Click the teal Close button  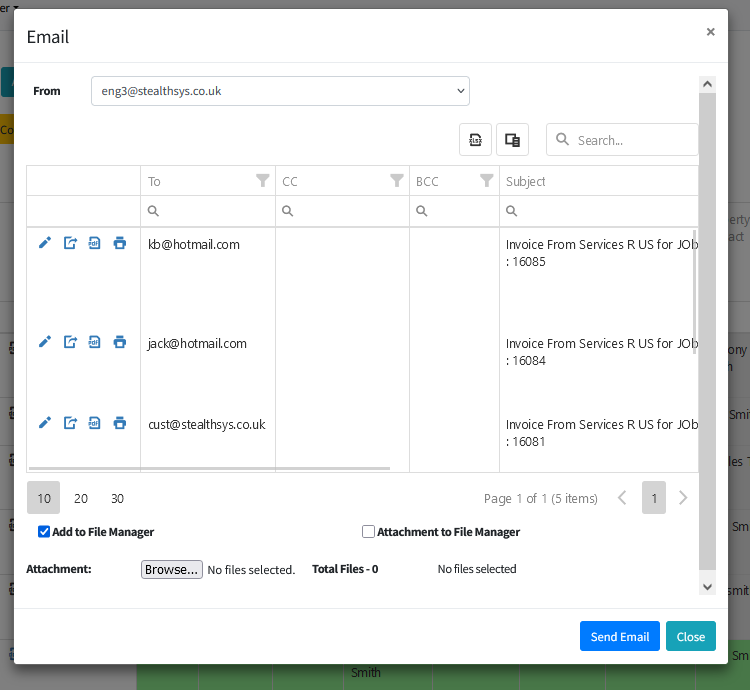click(691, 636)
